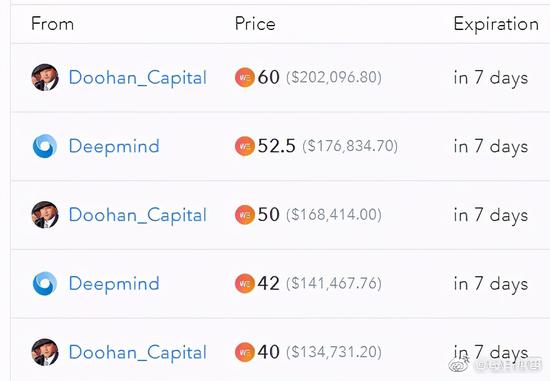Open Doohan_Capital profile from $168,414.00 offer
The width and height of the screenshot is (550, 381).
coord(138,215)
